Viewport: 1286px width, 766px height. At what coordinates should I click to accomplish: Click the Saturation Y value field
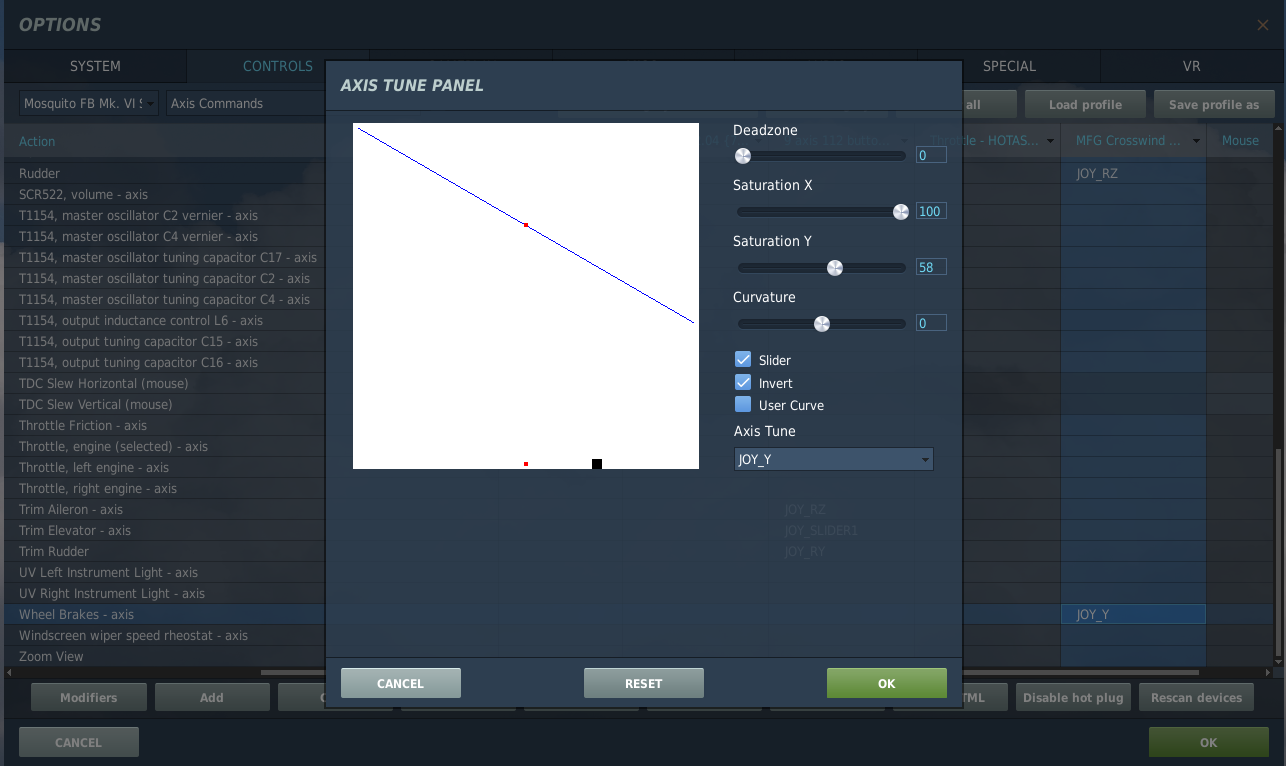(x=931, y=267)
